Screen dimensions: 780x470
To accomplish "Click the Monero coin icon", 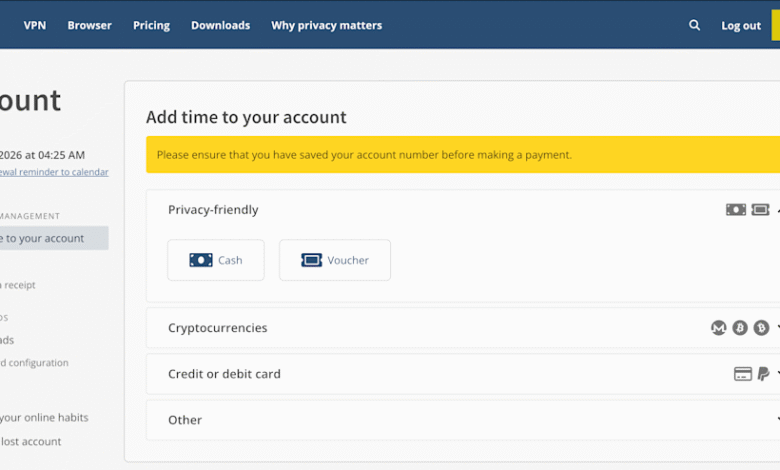I will coord(718,328).
